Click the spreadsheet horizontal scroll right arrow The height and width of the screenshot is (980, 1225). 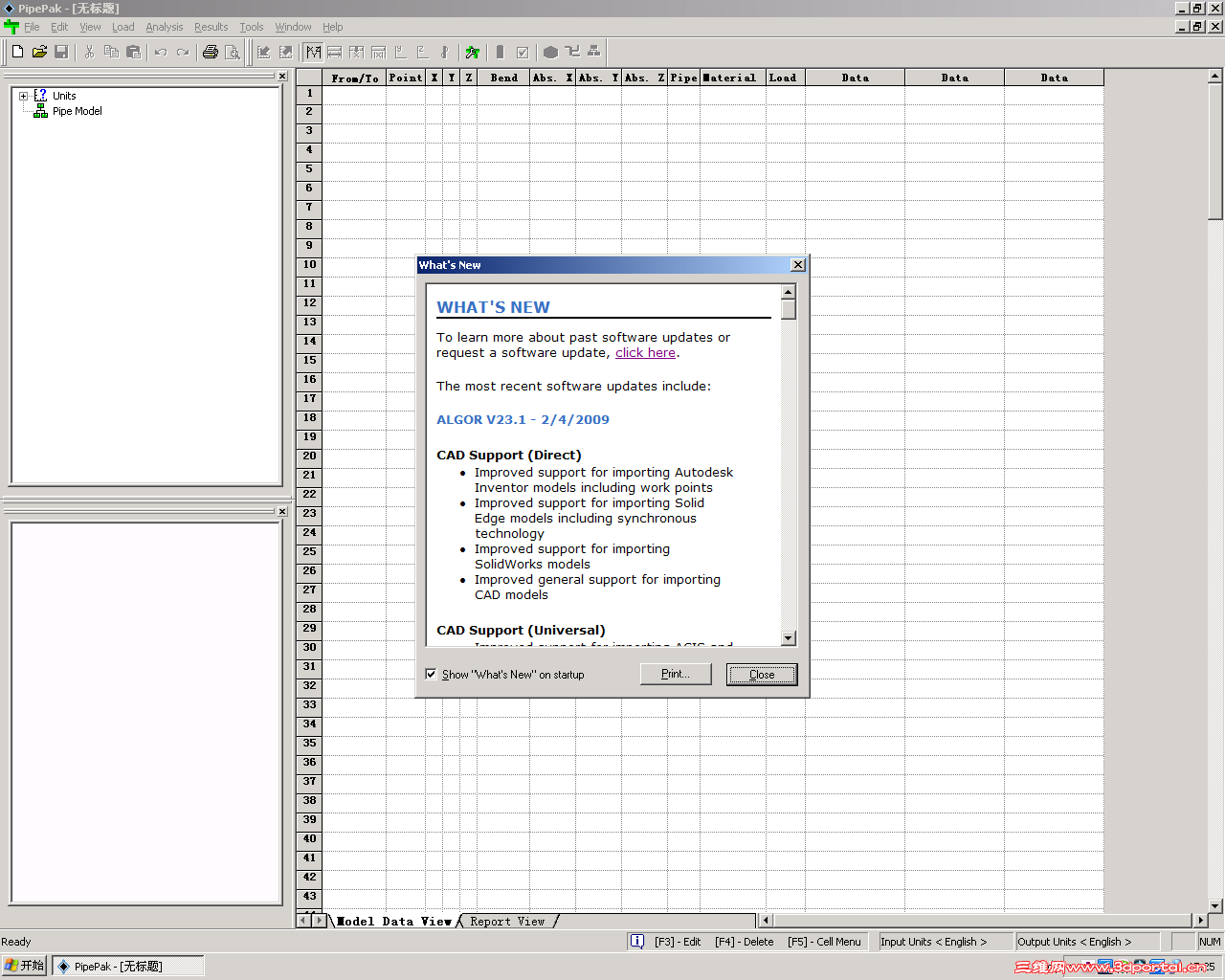tap(1201, 921)
